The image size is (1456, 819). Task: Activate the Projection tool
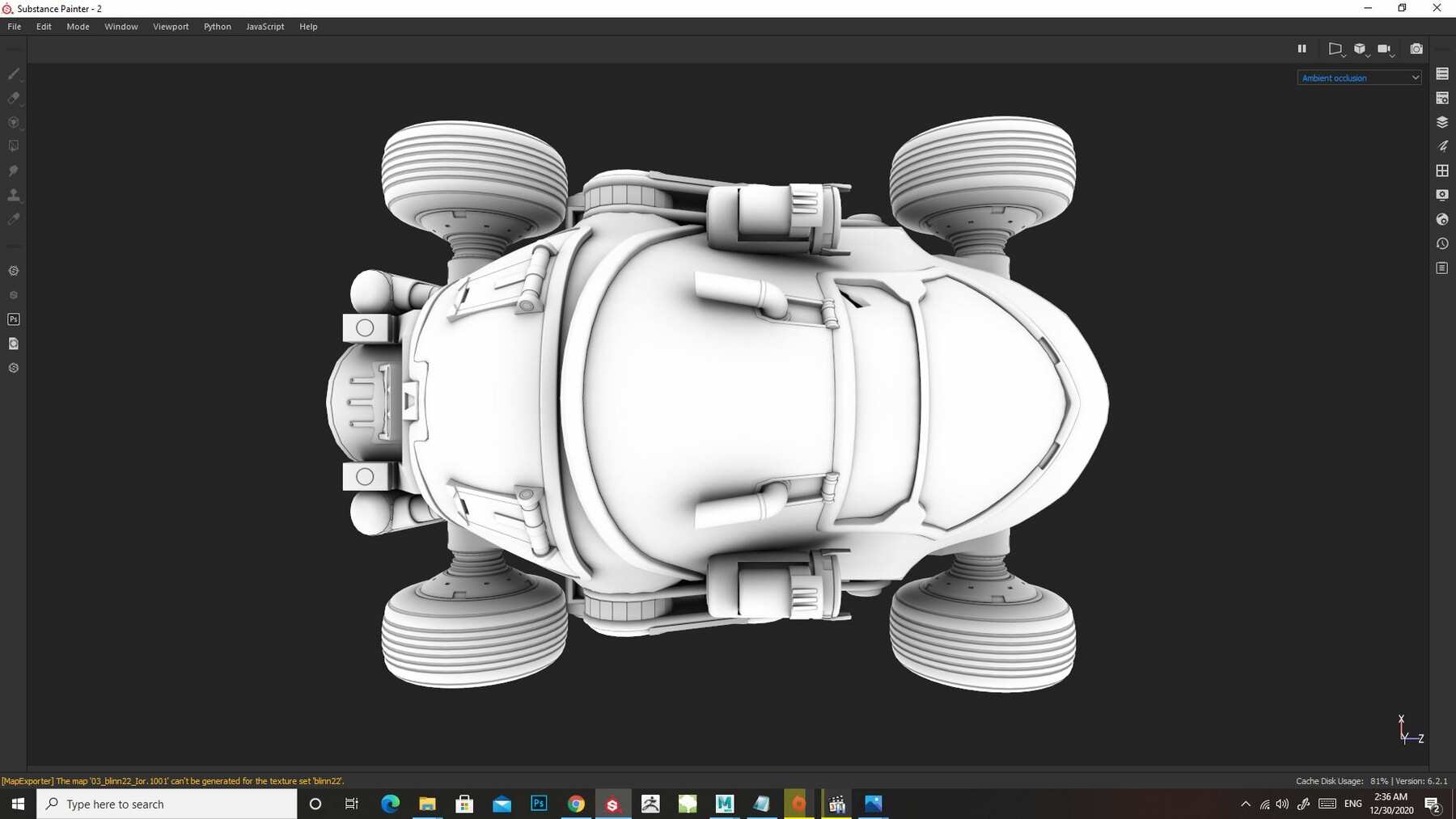point(13,122)
